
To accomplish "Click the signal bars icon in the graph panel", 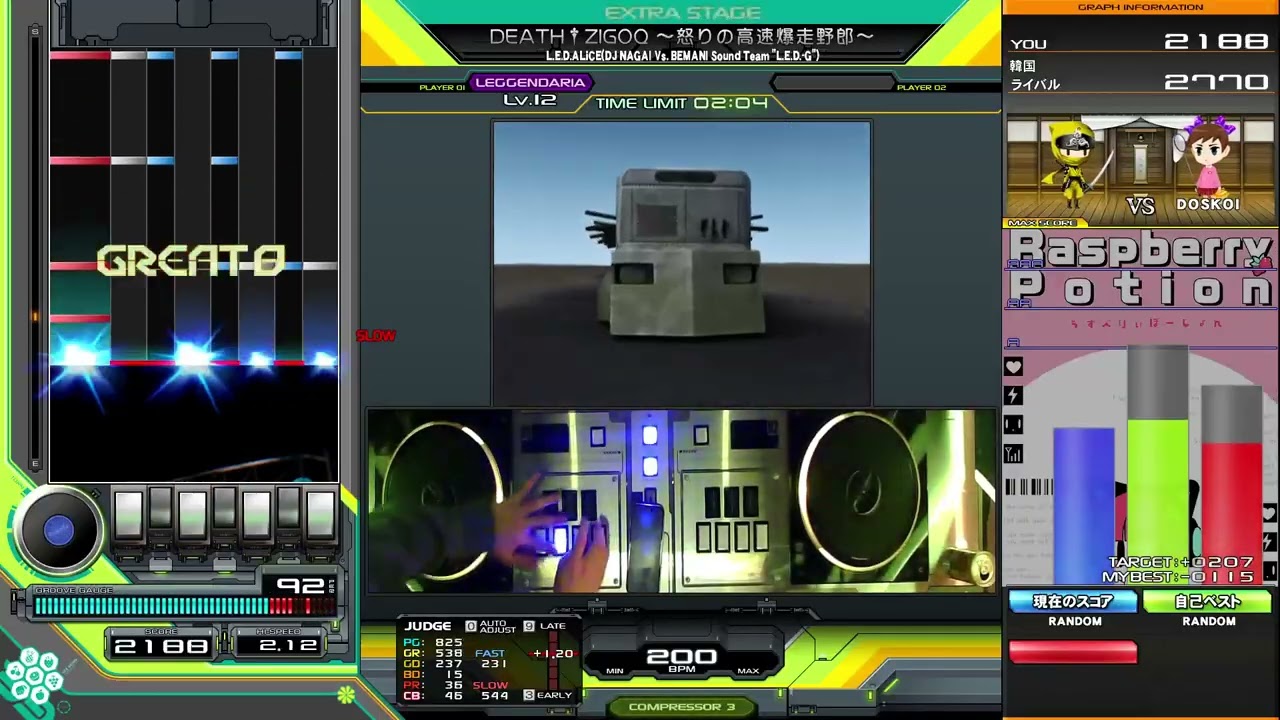I will [1013, 454].
